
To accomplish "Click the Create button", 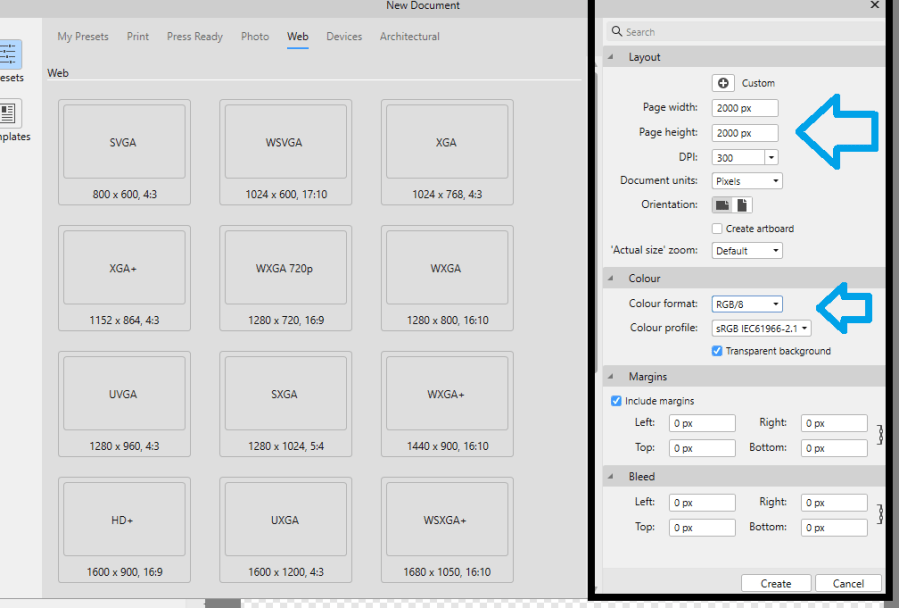I will [x=775, y=583].
